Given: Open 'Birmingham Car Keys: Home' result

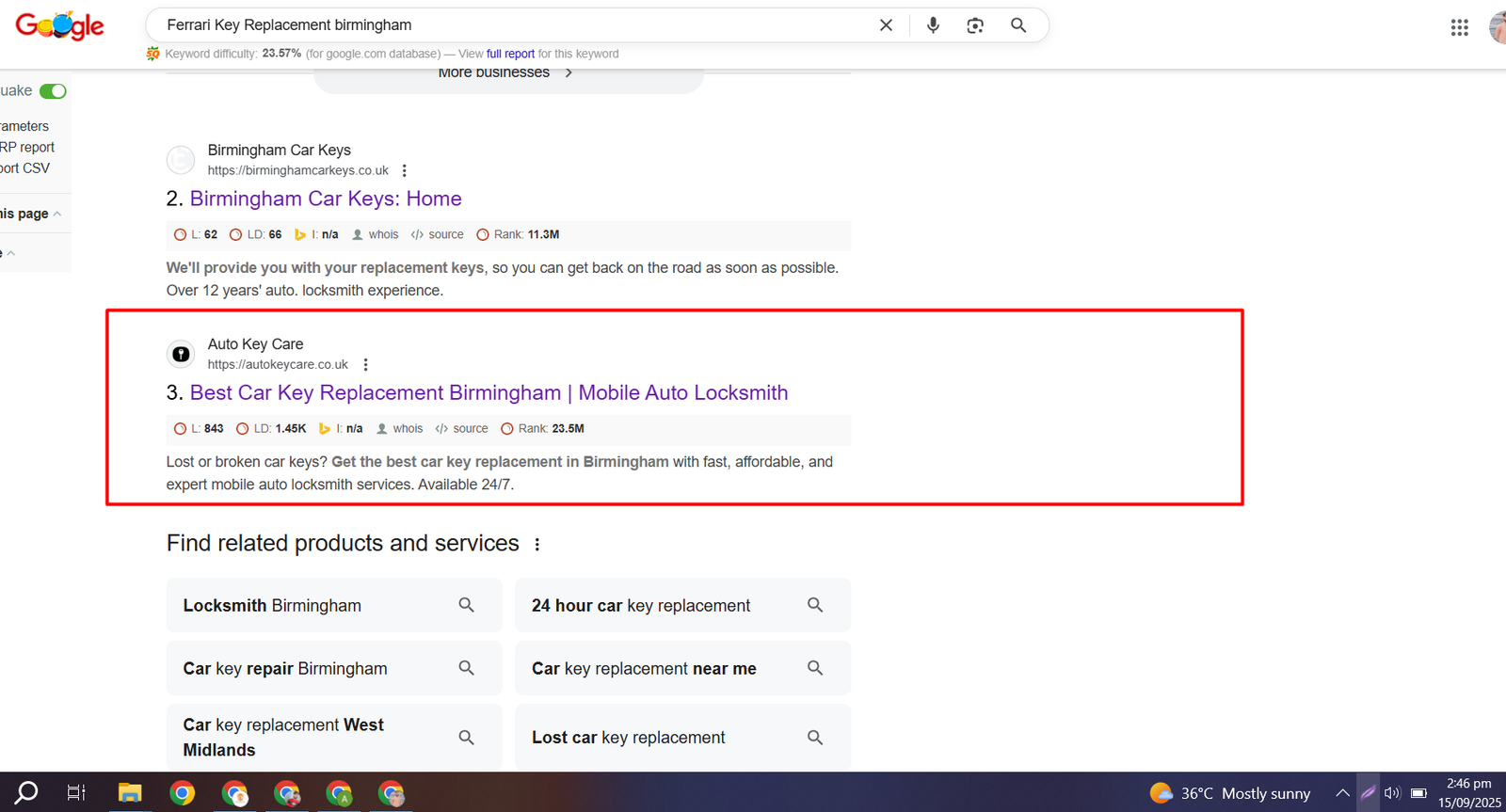Looking at the screenshot, I should tap(326, 199).
